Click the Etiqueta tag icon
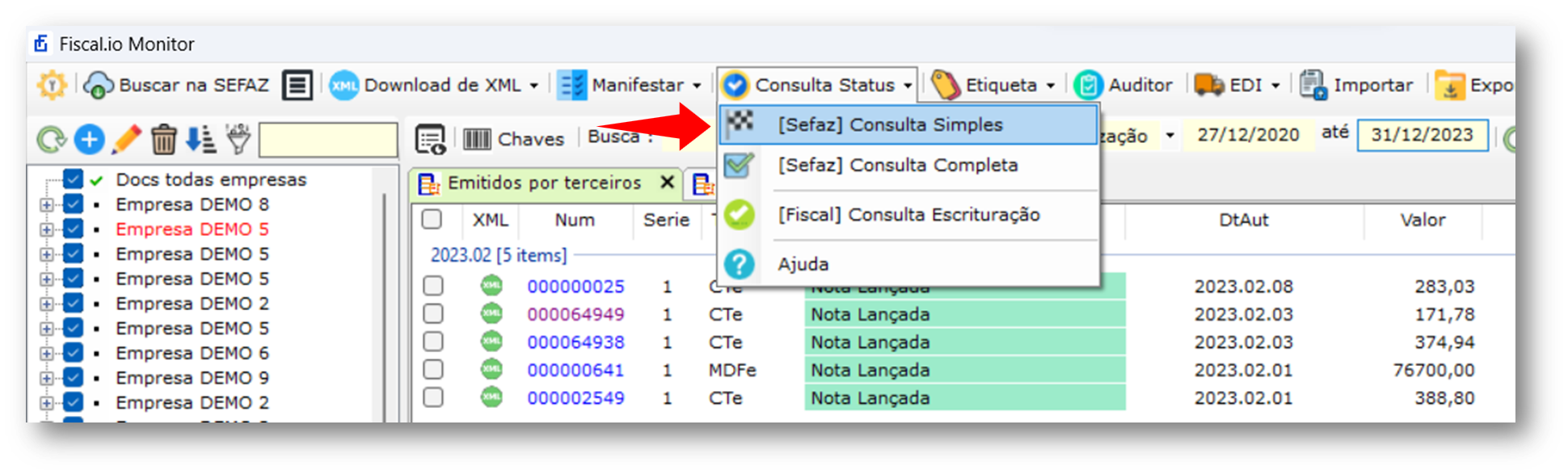This screenshot has width=1568, height=475. coord(946,85)
